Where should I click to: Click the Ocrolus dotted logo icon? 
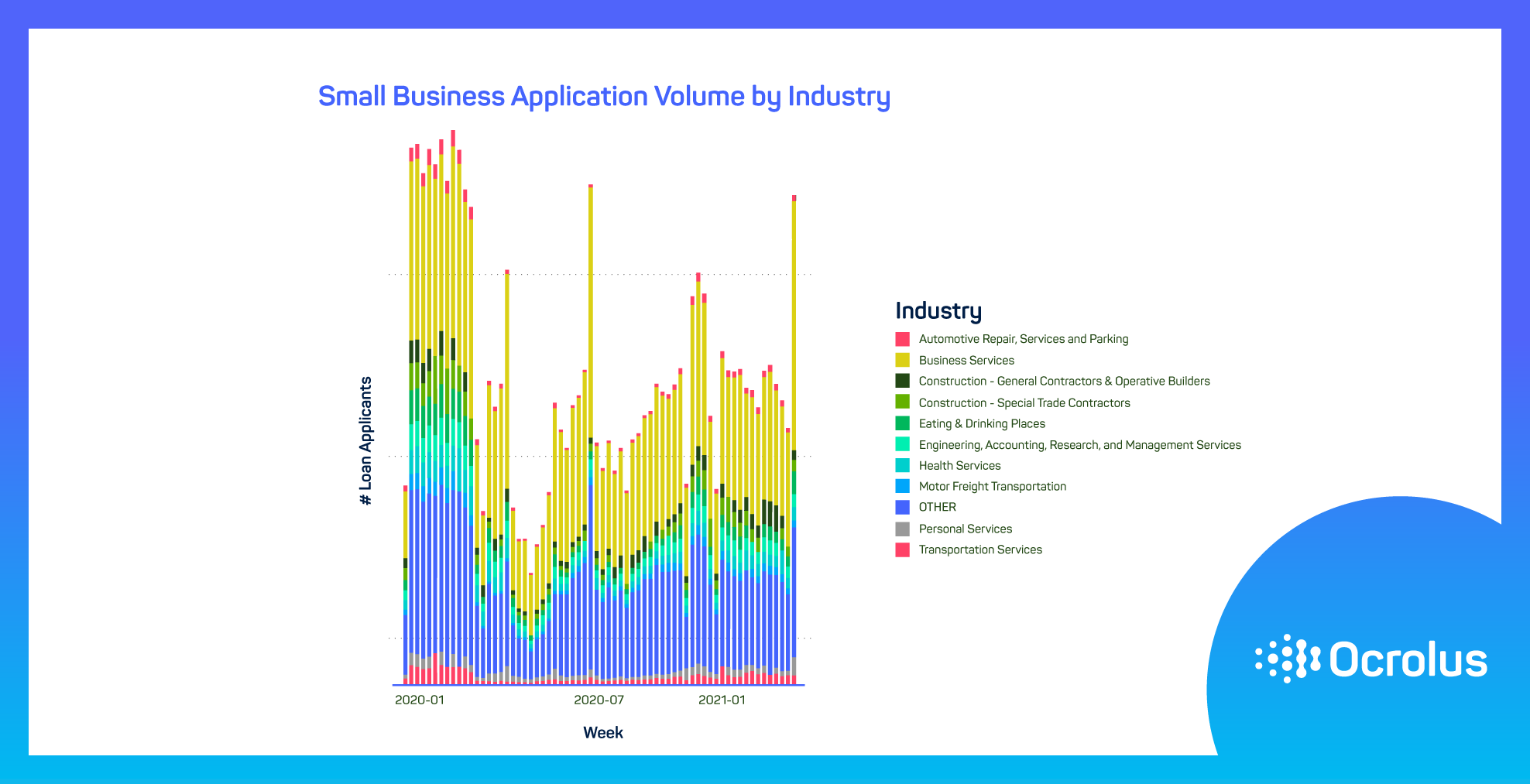(1288, 659)
